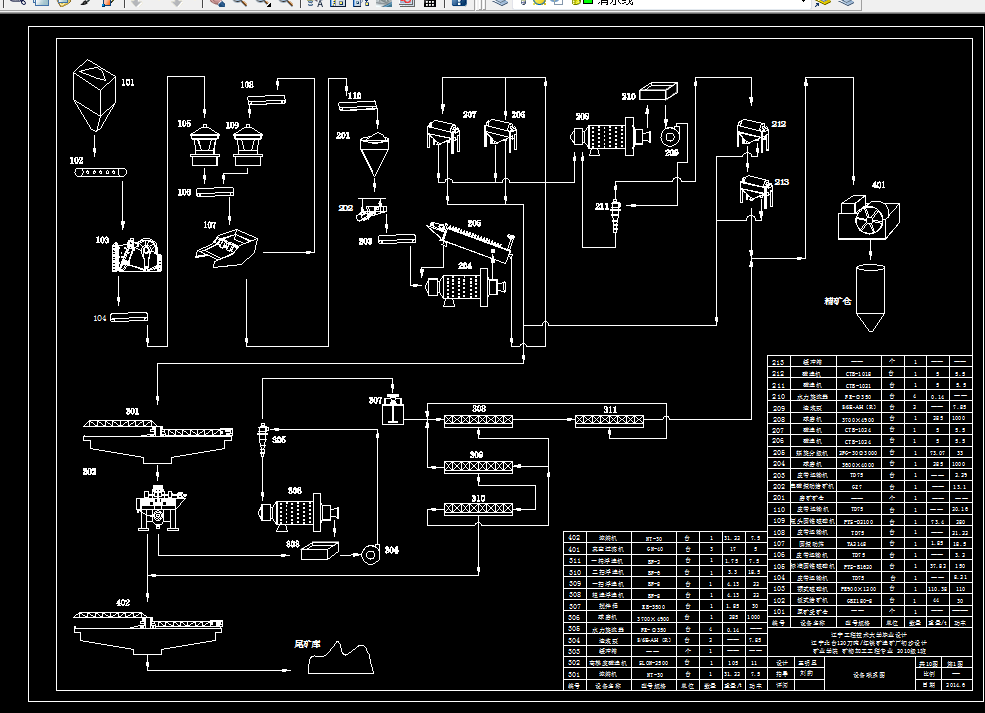Click the 第1张 cell in title block
Viewport: 985px width, 713px height.
pos(956,663)
